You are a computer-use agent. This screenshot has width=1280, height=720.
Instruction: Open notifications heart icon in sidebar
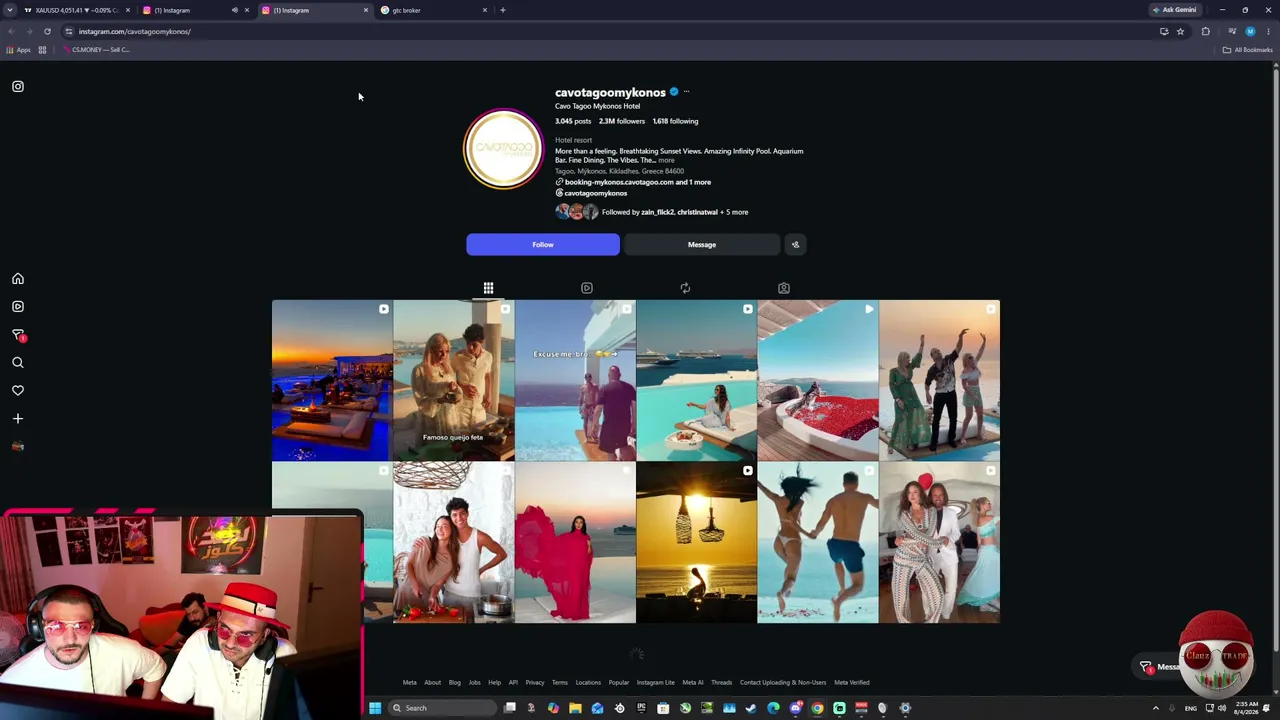[x=18, y=391]
